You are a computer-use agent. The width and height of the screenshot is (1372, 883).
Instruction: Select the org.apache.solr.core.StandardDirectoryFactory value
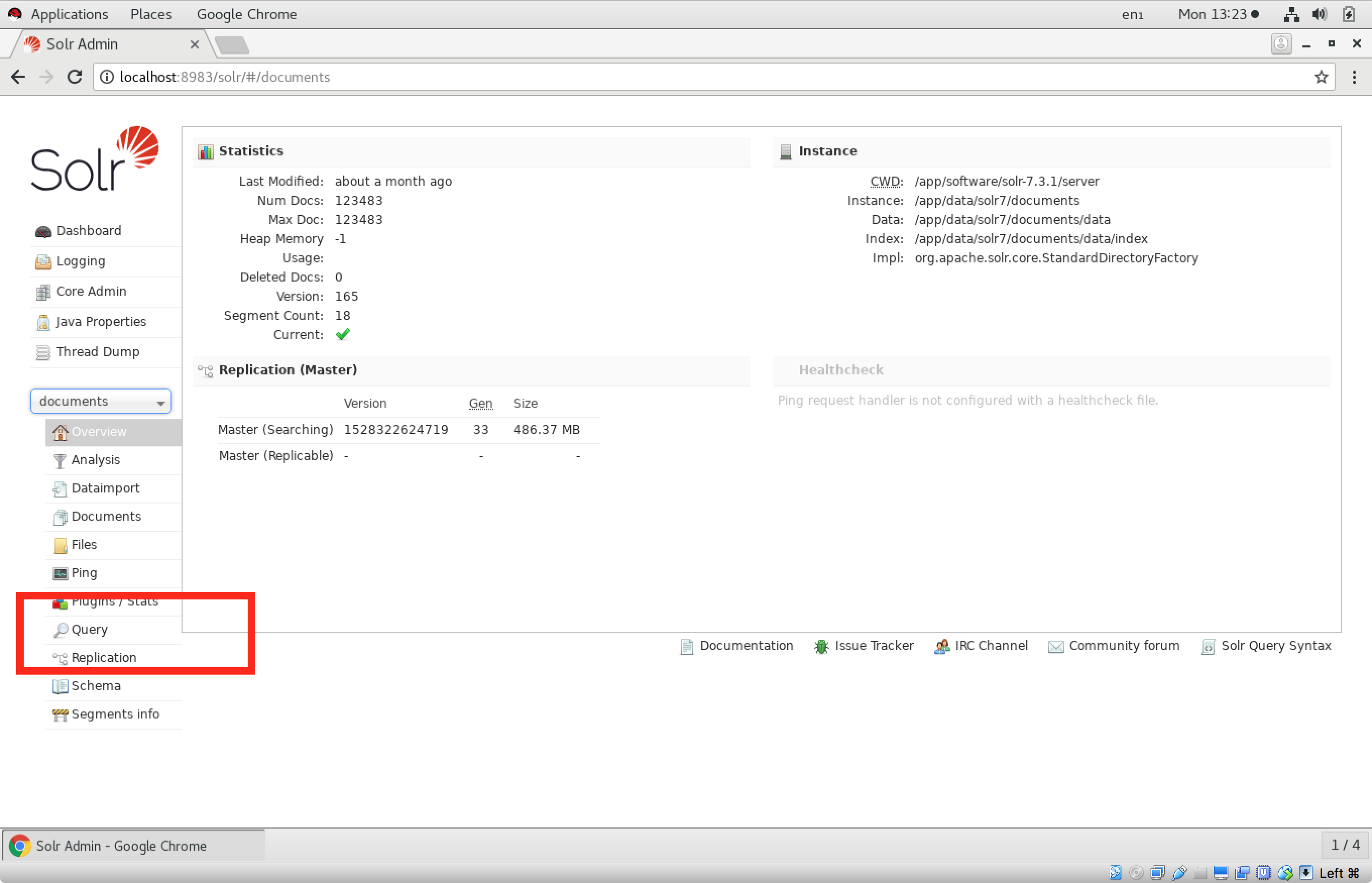pos(1056,258)
